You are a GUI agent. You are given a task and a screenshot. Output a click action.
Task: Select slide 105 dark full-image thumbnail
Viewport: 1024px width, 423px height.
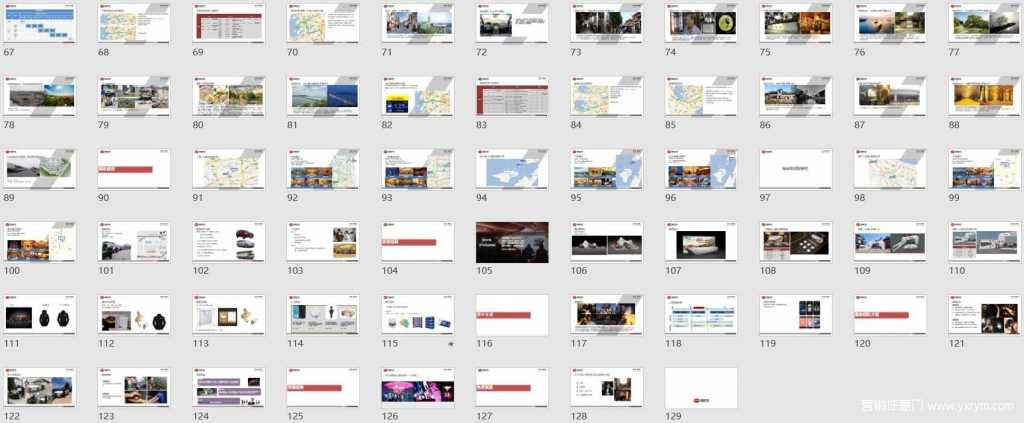tap(512, 242)
